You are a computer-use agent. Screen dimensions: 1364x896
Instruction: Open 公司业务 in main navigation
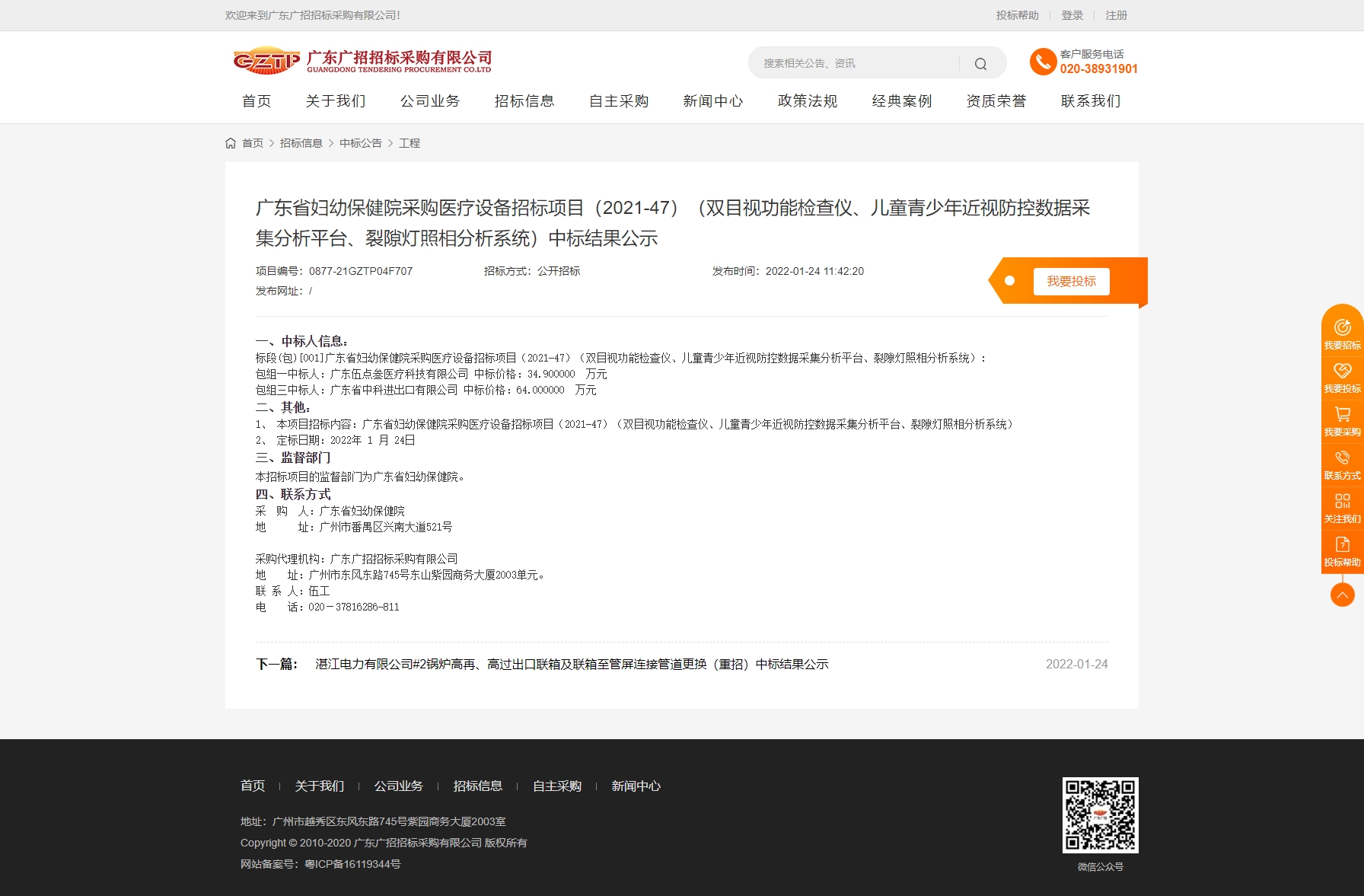[430, 101]
